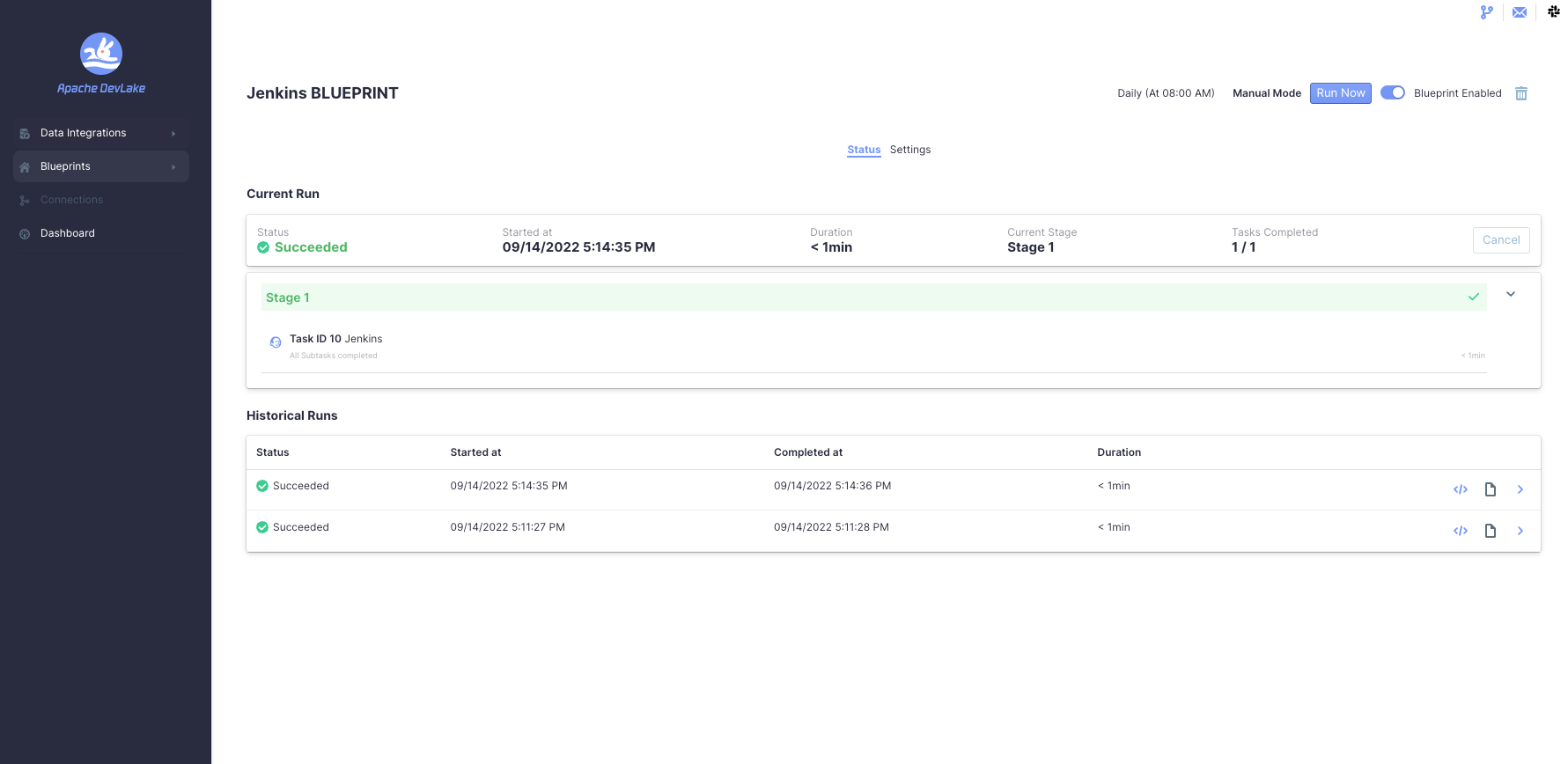Click the Current Stage Stage 1 value

click(1031, 247)
